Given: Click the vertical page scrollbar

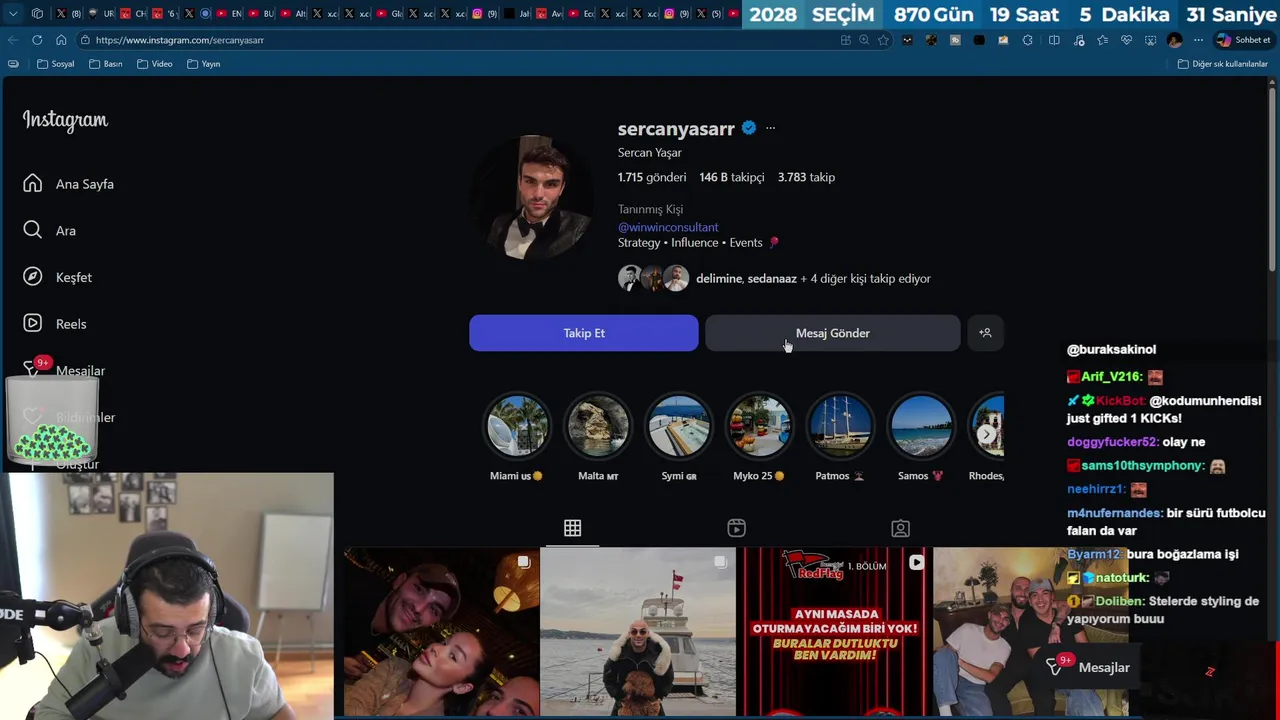Looking at the screenshot, I should point(1272,180).
